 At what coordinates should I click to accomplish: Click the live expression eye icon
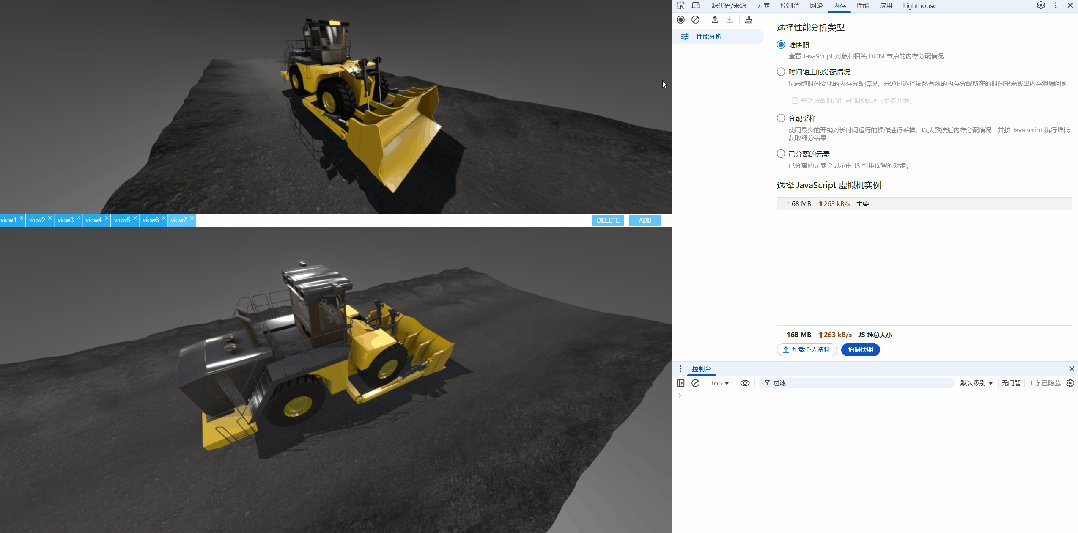tap(745, 383)
